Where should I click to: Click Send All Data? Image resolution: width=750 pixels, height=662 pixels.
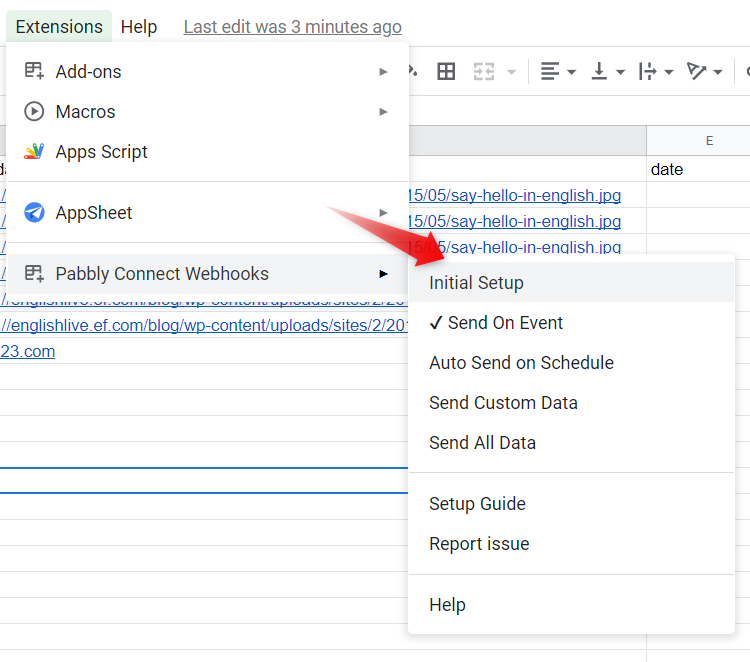click(571, 443)
